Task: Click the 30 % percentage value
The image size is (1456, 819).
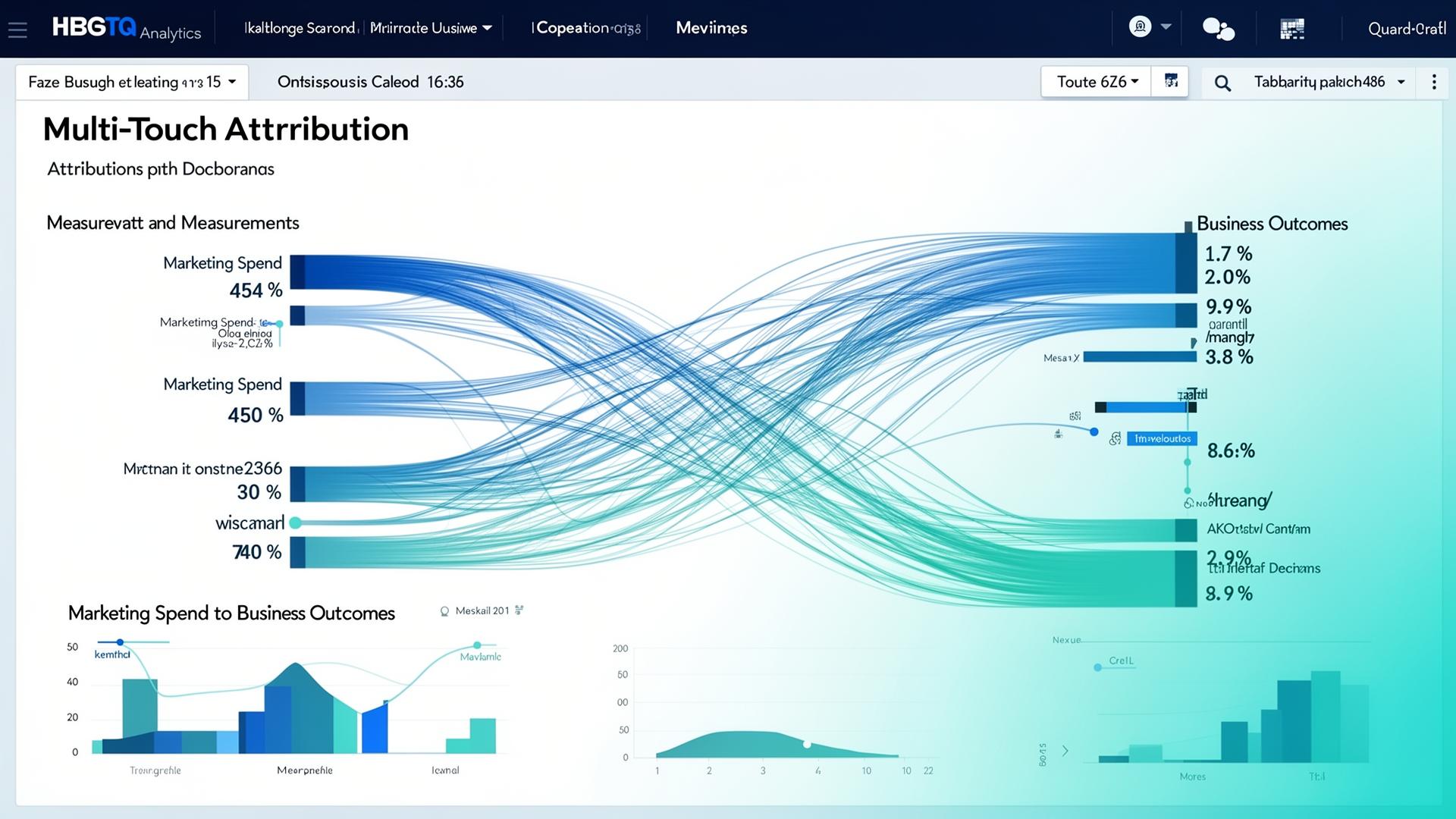Action: pyautogui.click(x=259, y=492)
